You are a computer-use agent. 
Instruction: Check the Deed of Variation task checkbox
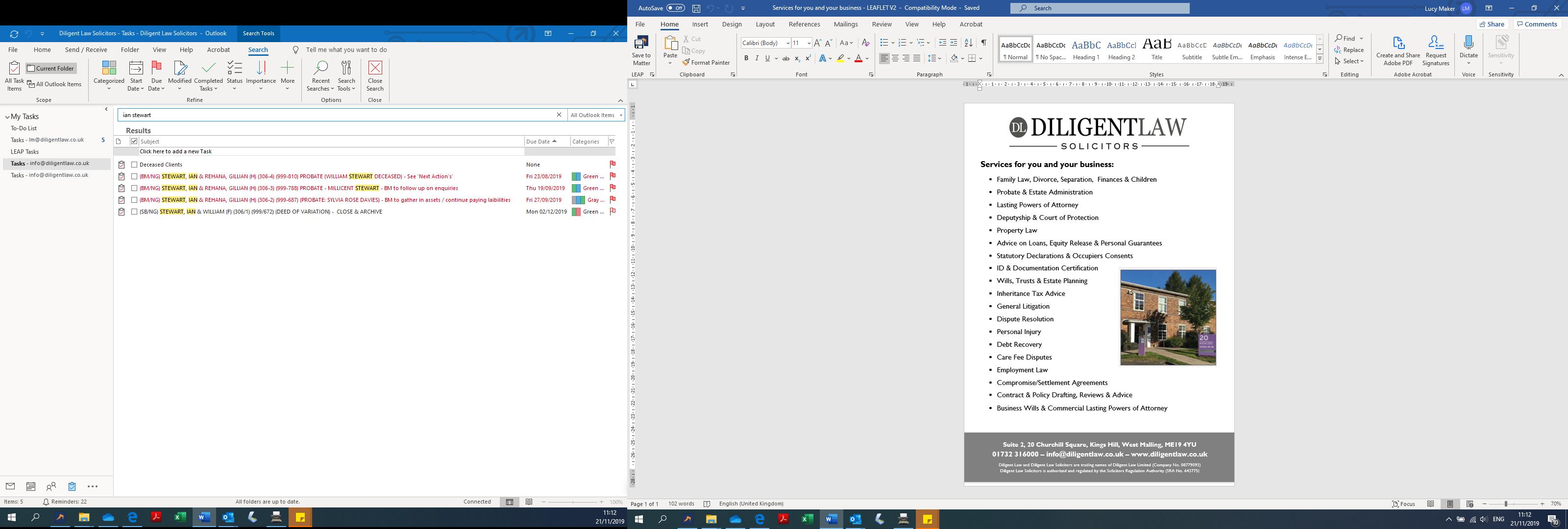(x=135, y=212)
